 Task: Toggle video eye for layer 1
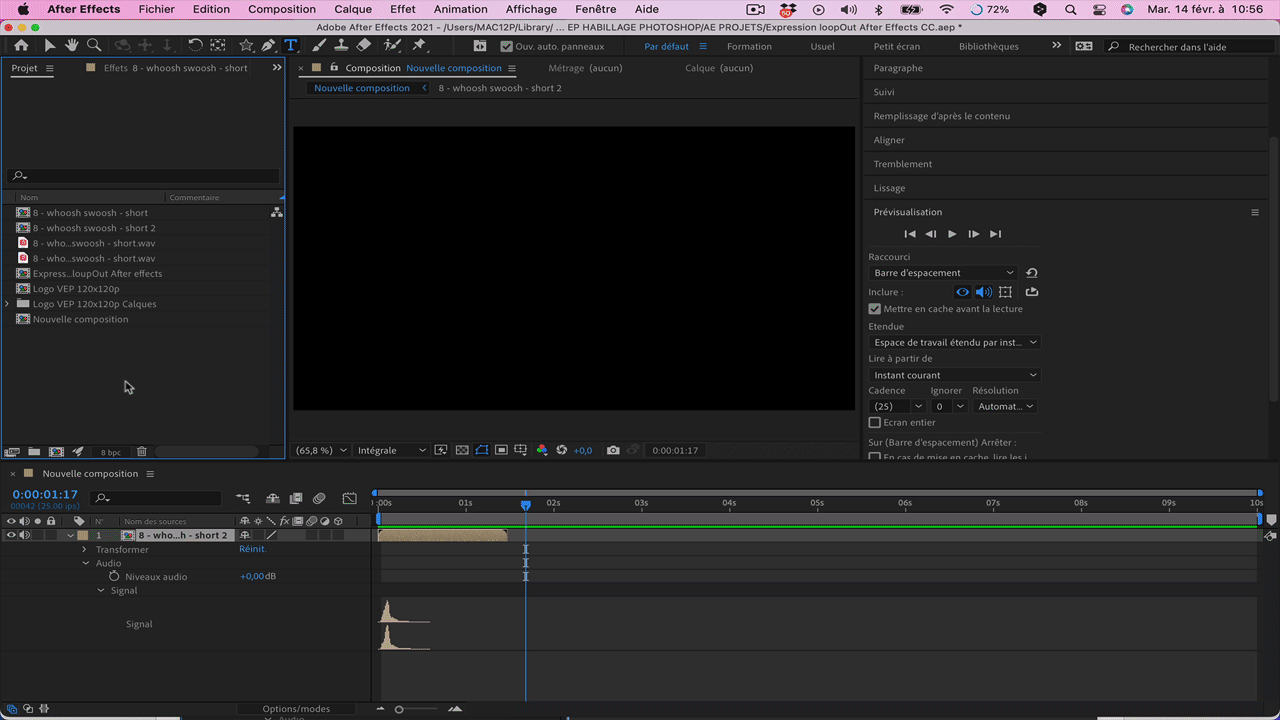coord(11,535)
